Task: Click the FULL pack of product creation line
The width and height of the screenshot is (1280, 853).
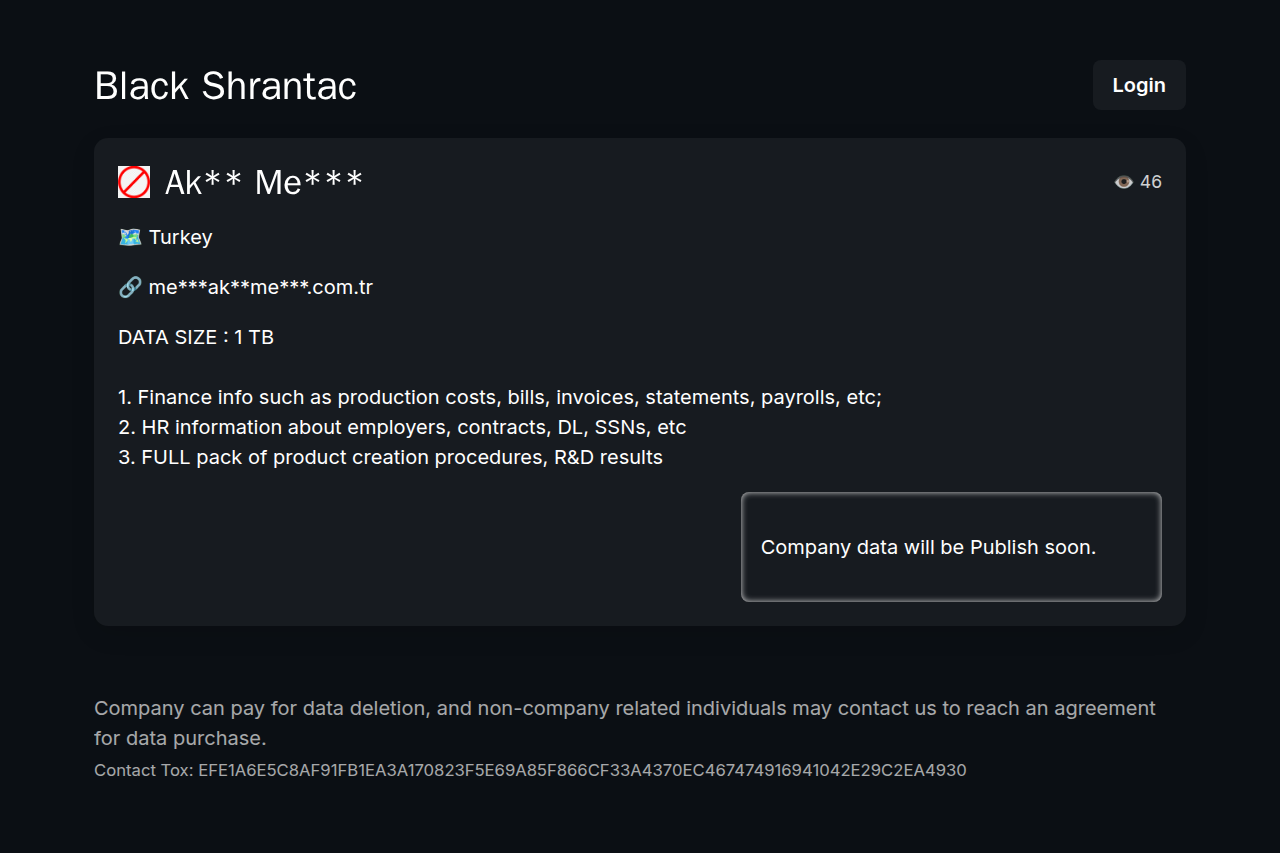Action: [x=390, y=457]
